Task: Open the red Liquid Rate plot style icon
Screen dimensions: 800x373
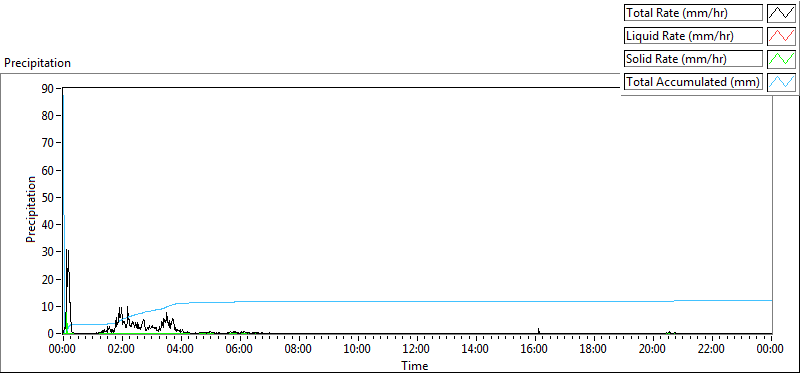Action: [x=782, y=36]
